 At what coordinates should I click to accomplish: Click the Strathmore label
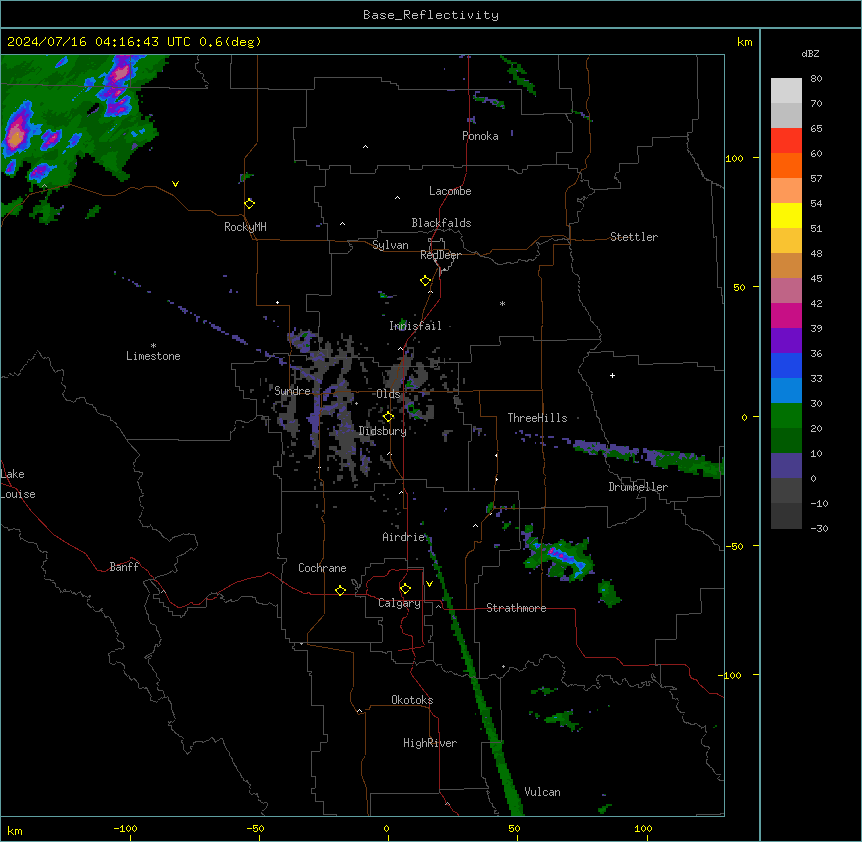pyautogui.click(x=516, y=608)
